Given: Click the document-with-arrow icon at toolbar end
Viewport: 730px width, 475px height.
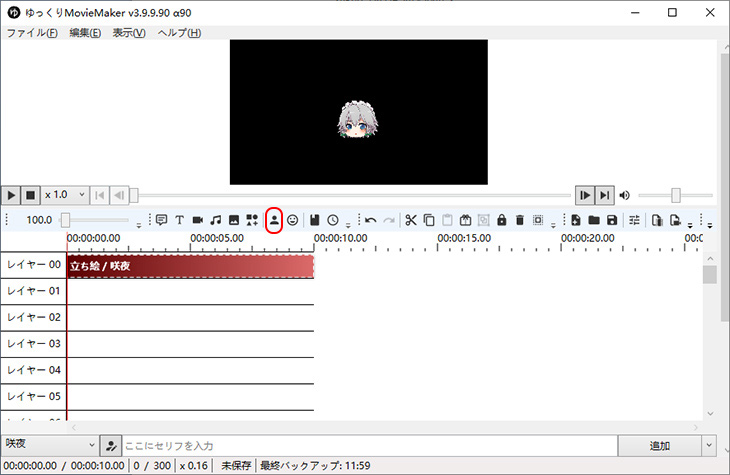Looking at the screenshot, I should pyautogui.click(x=675, y=220).
